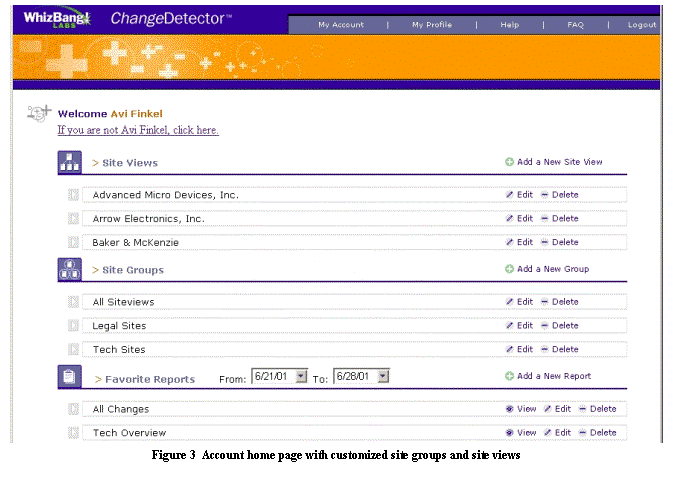Image resolution: width=674 pixels, height=478 pixels.
Task: Click the row handle icon beside Legal Sites
Action: 73,325
